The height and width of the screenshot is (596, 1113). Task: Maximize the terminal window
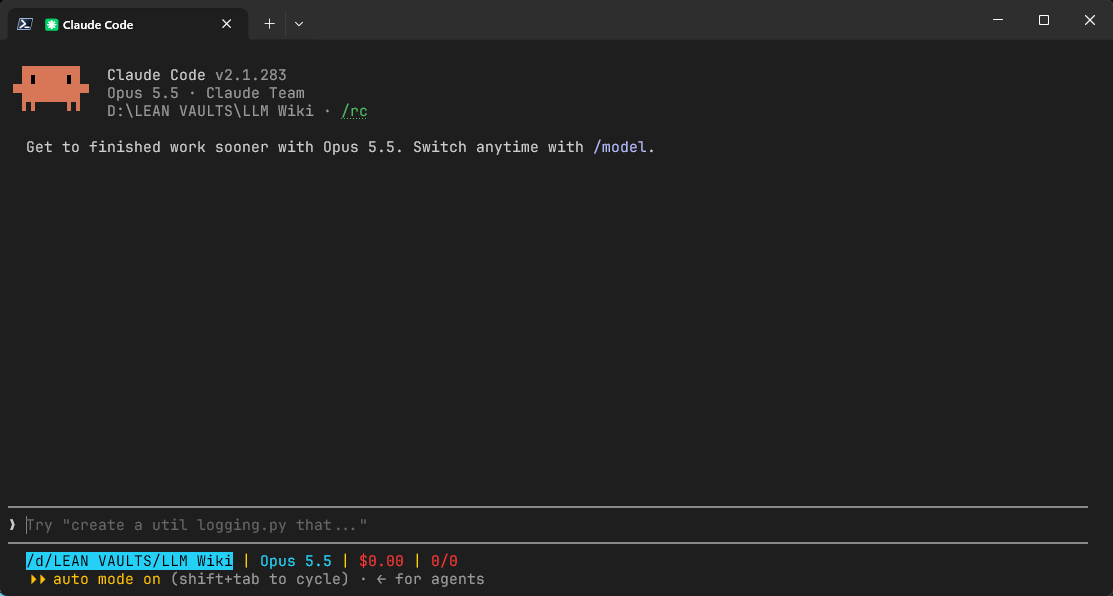[x=1043, y=21]
